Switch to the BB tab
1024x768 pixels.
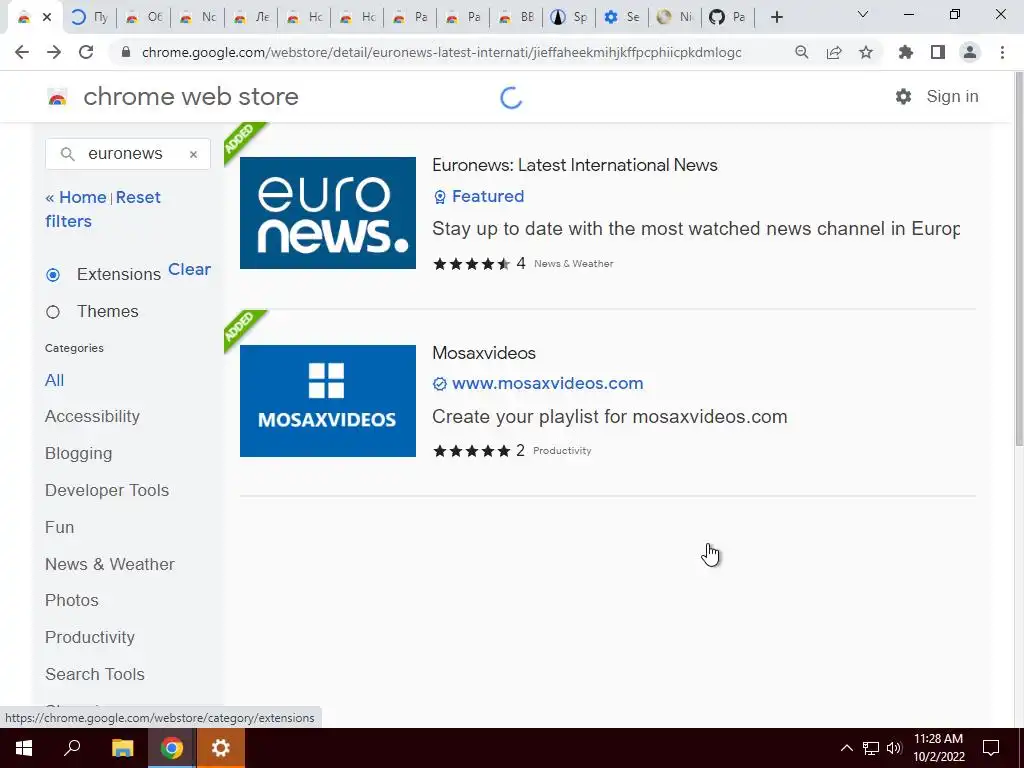515,18
